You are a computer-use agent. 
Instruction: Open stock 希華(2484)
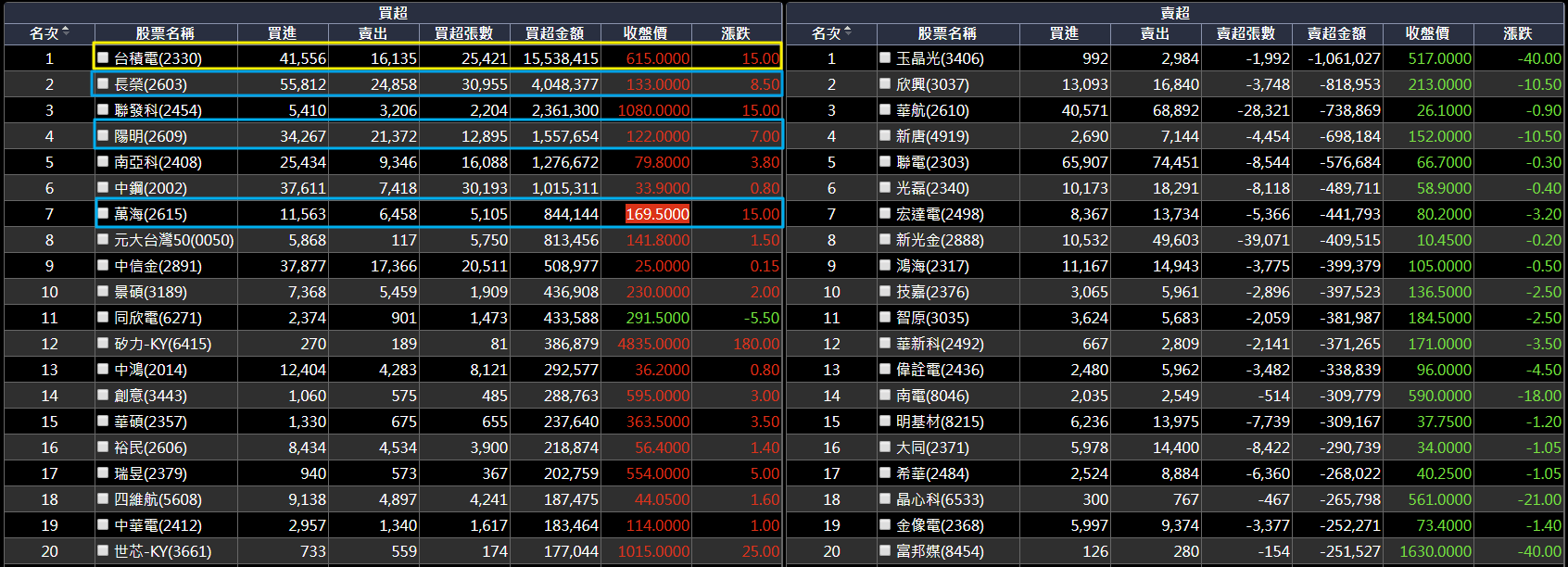point(932,472)
